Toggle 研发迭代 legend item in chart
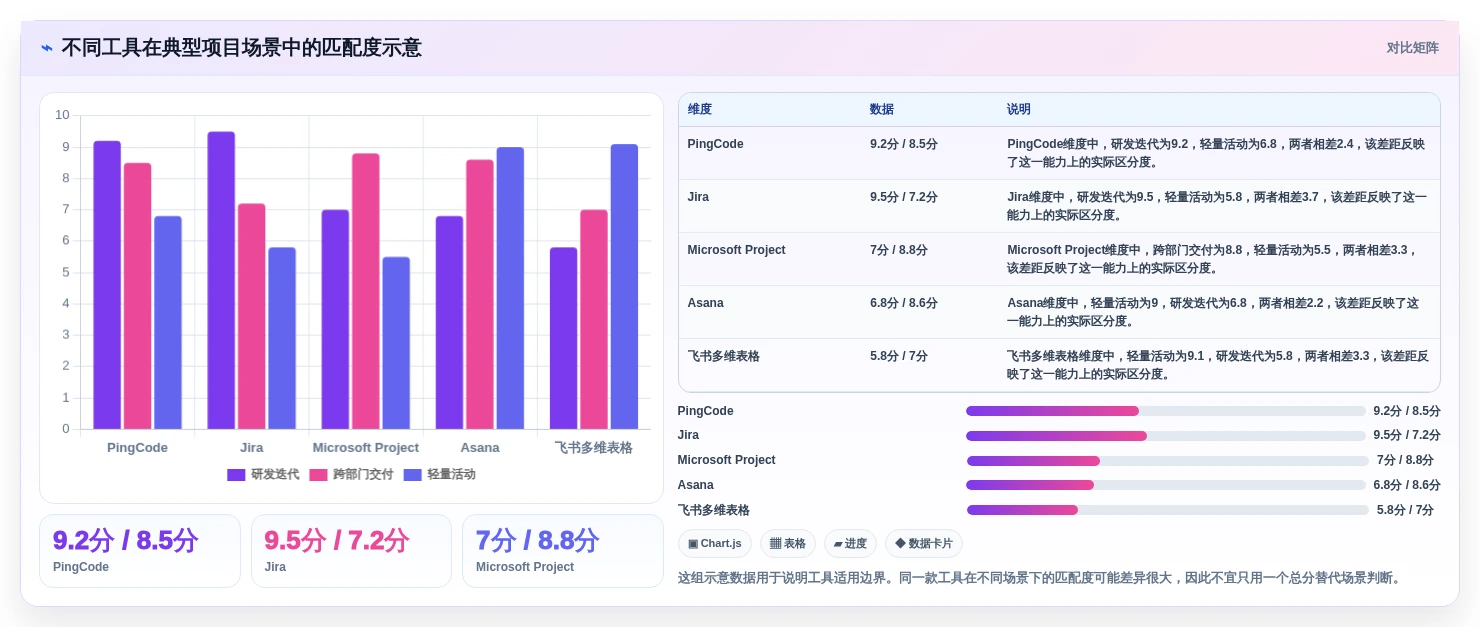 click(263, 474)
